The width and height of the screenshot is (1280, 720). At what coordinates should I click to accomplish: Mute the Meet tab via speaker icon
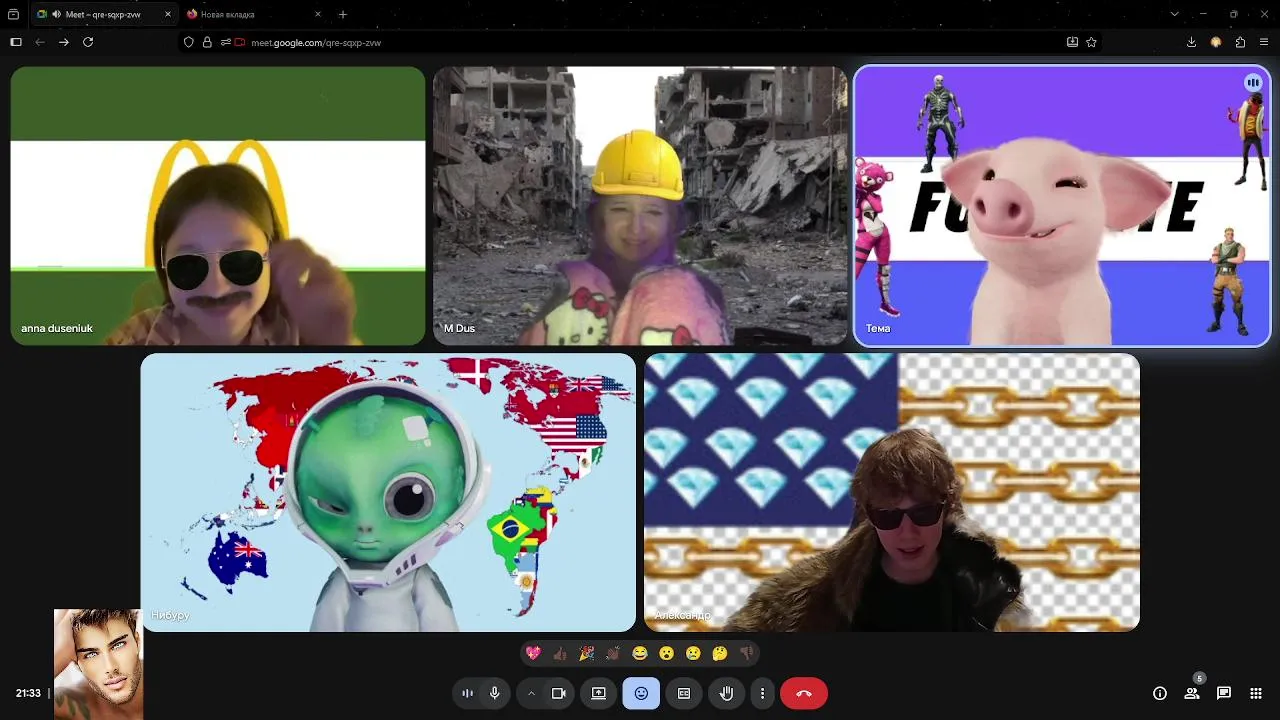point(56,14)
